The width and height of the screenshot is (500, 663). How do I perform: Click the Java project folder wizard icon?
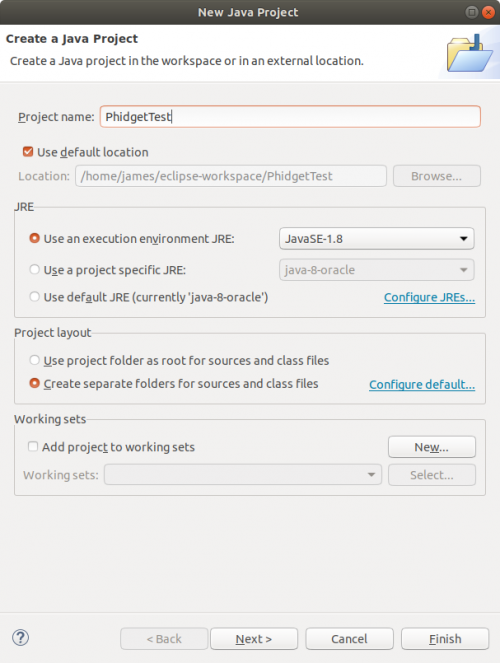click(x=470, y=53)
